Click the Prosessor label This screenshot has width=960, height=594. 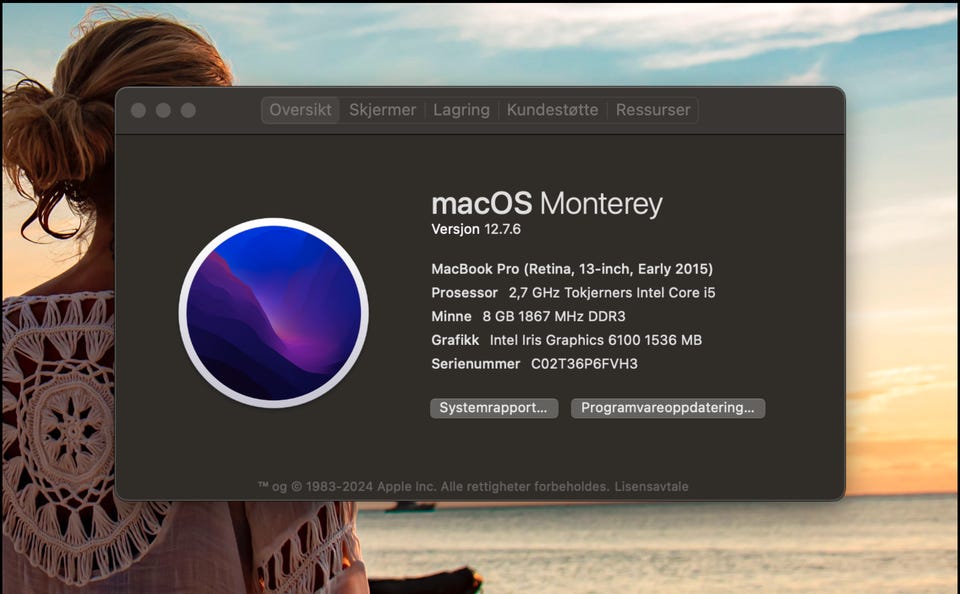coord(464,293)
